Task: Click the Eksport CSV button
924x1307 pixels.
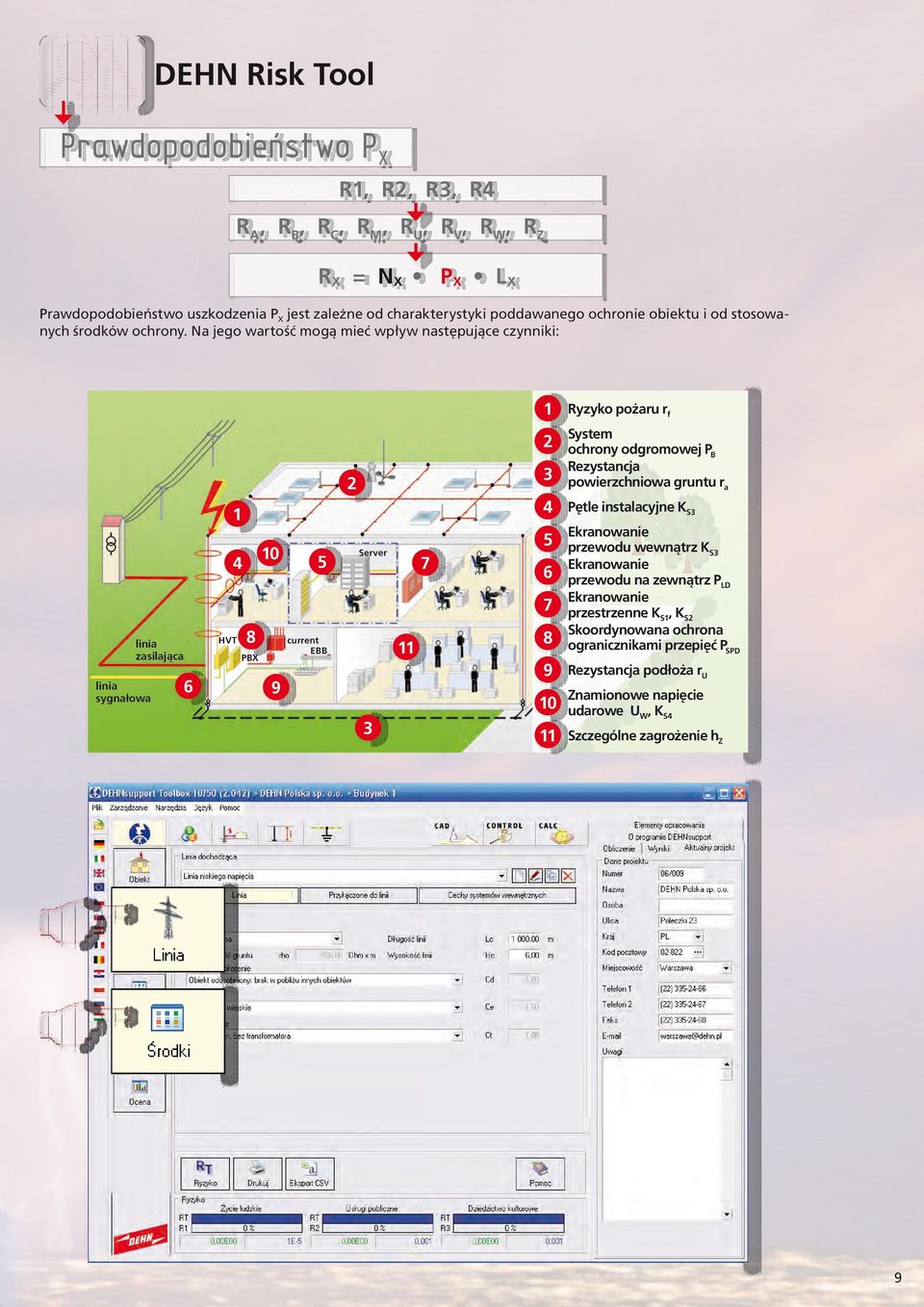Action: (309, 1173)
